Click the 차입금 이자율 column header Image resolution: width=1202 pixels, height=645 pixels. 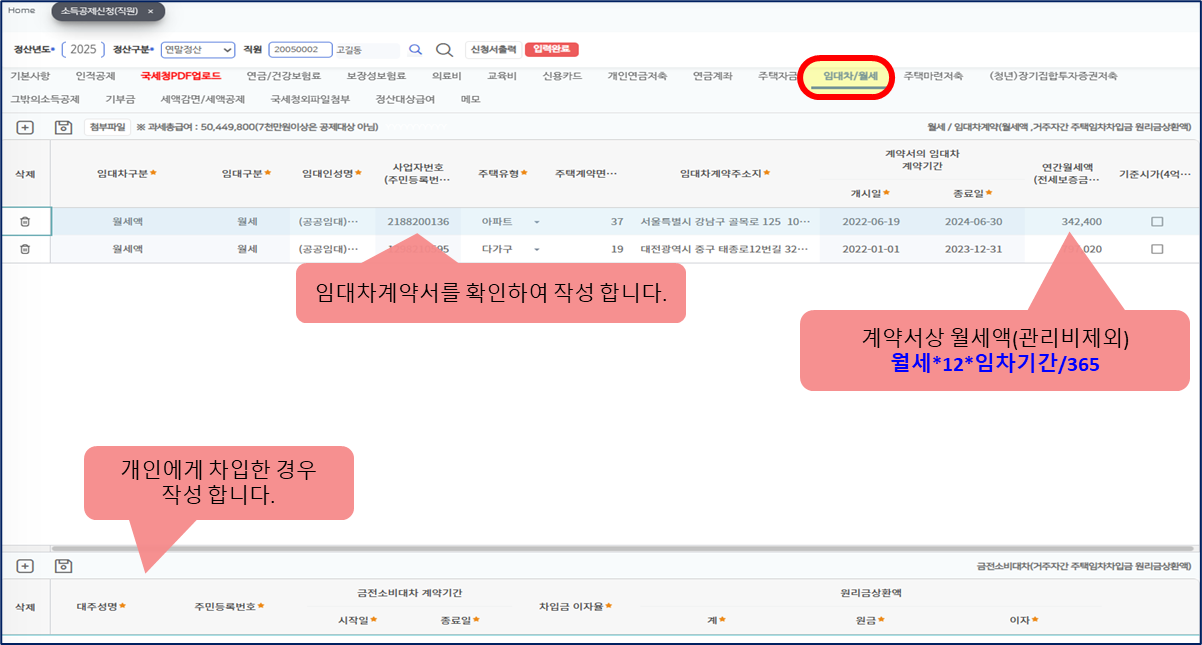point(575,606)
